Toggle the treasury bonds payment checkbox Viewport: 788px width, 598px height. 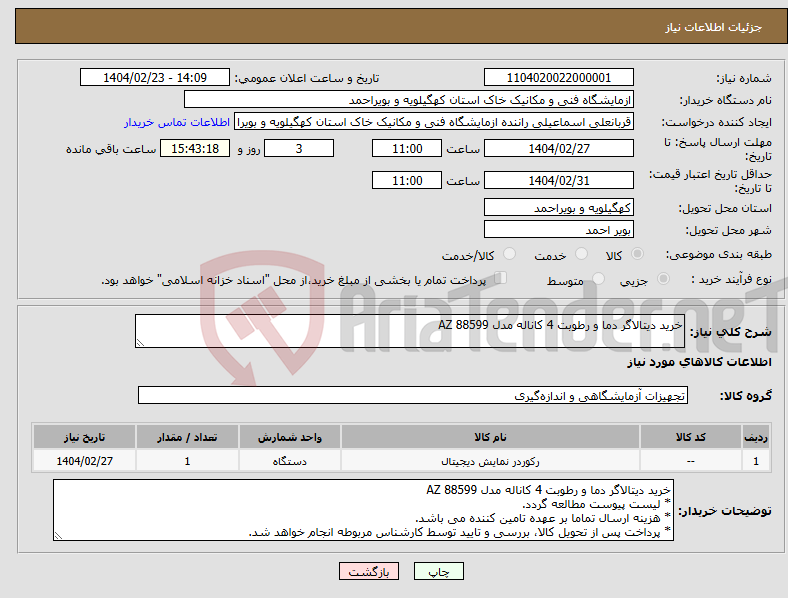tap(501, 277)
